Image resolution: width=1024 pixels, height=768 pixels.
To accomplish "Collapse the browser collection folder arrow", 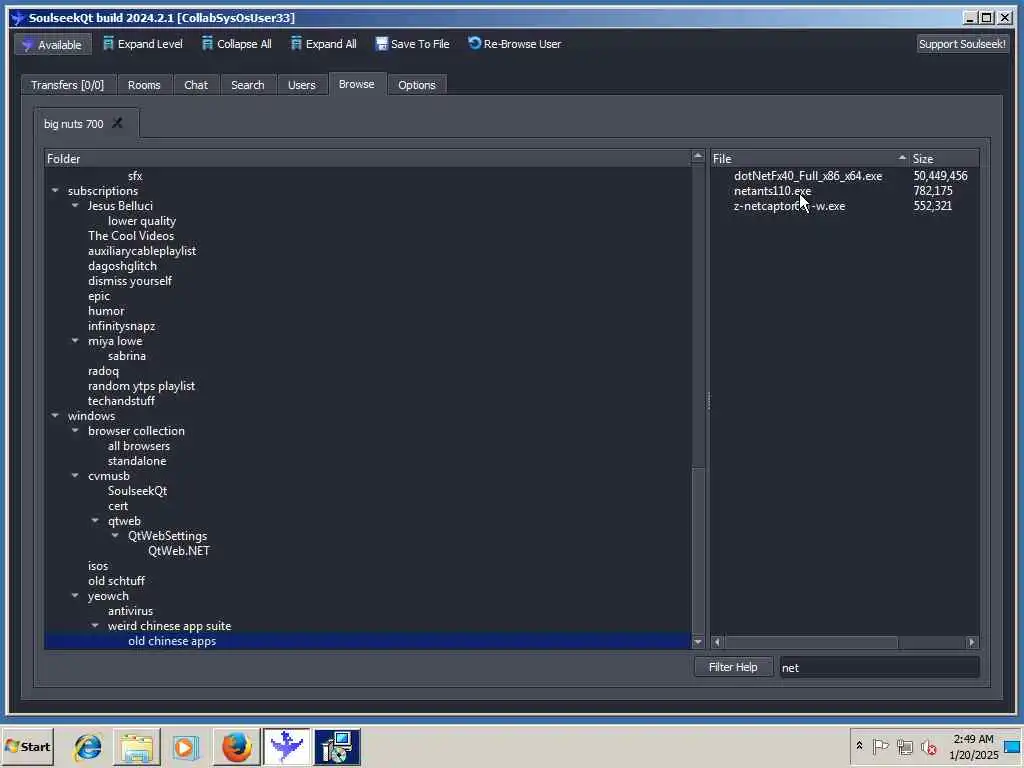I will (x=75, y=431).
